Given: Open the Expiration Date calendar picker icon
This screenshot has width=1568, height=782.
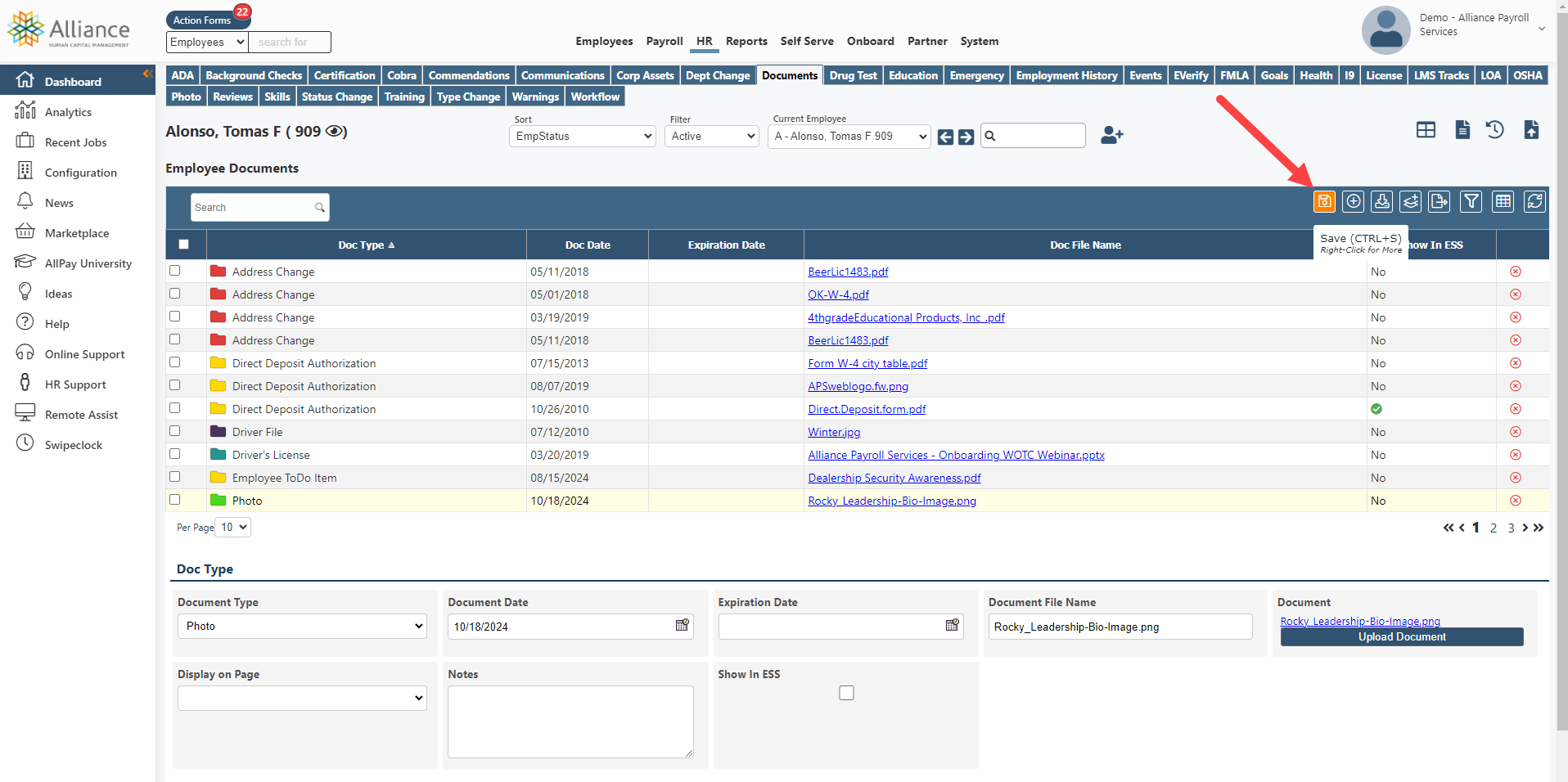Looking at the screenshot, I should [x=952, y=626].
